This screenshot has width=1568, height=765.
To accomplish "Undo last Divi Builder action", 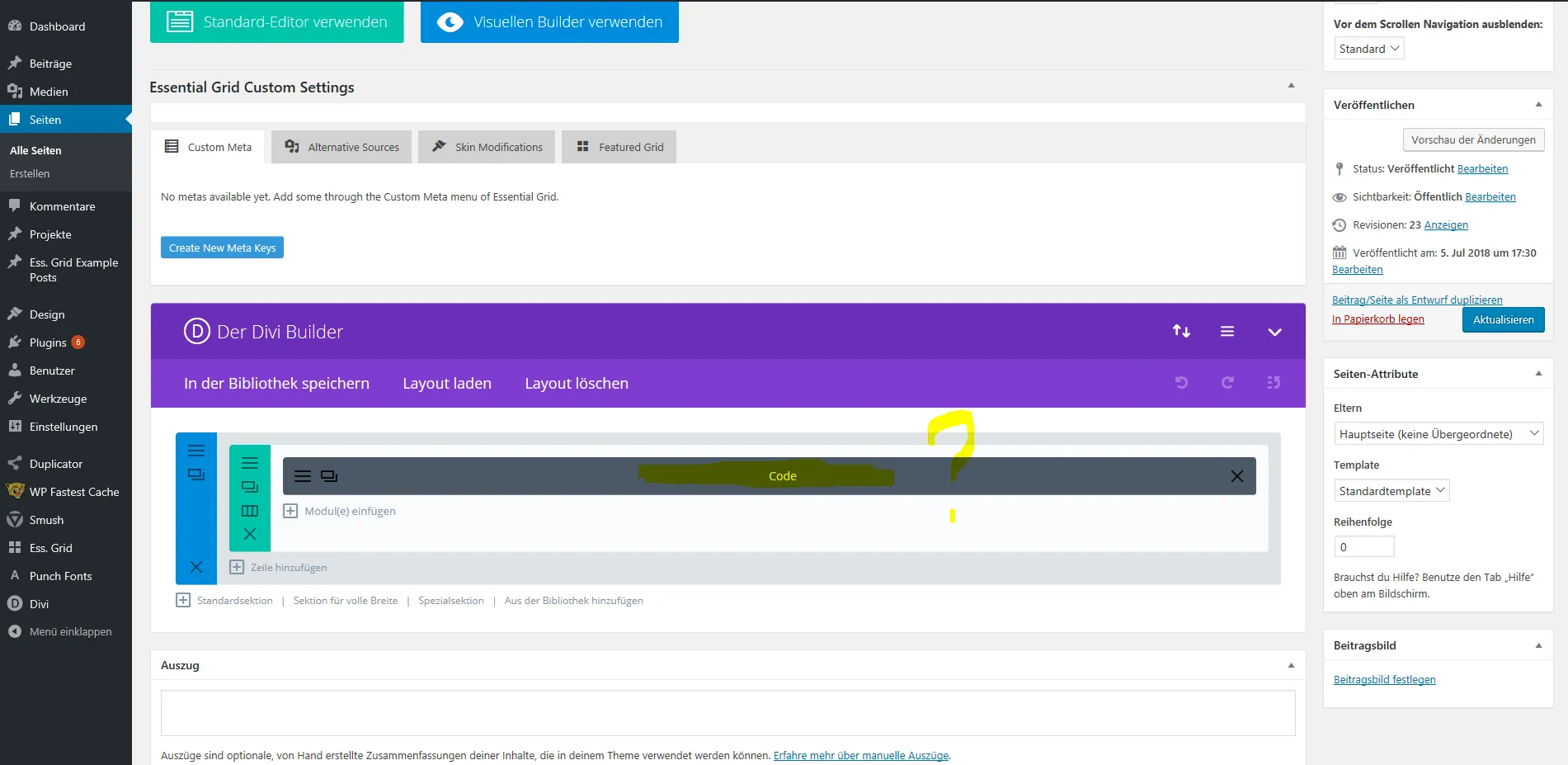I will [x=1181, y=382].
